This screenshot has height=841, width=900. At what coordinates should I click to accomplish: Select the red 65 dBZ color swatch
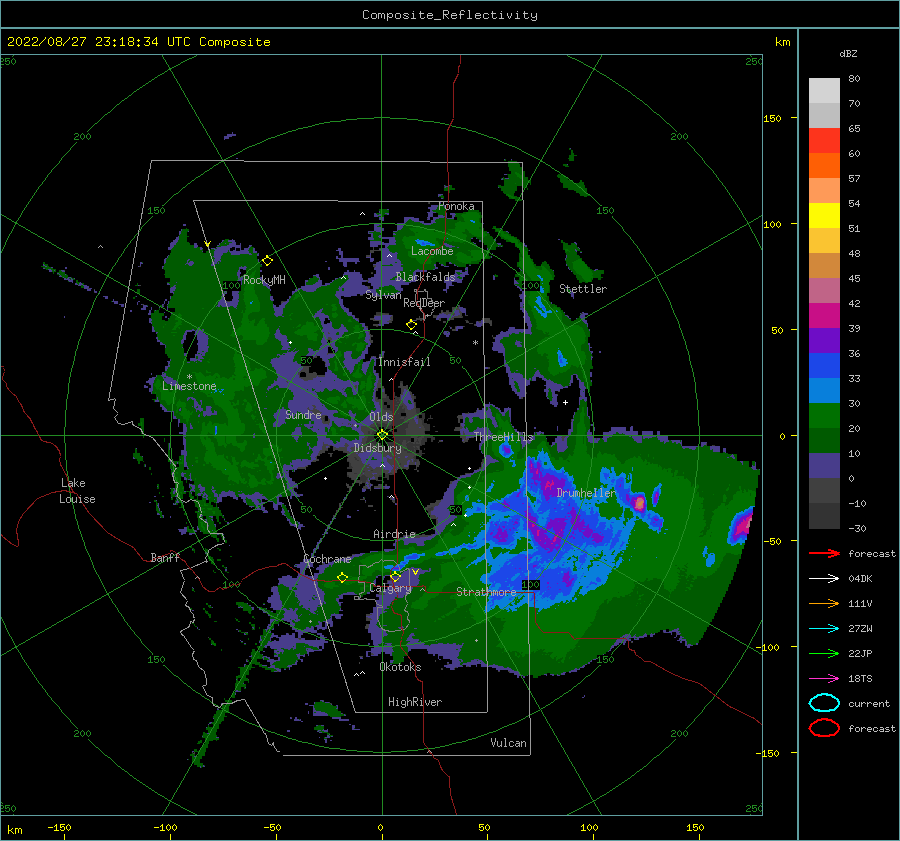tap(824, 140)
